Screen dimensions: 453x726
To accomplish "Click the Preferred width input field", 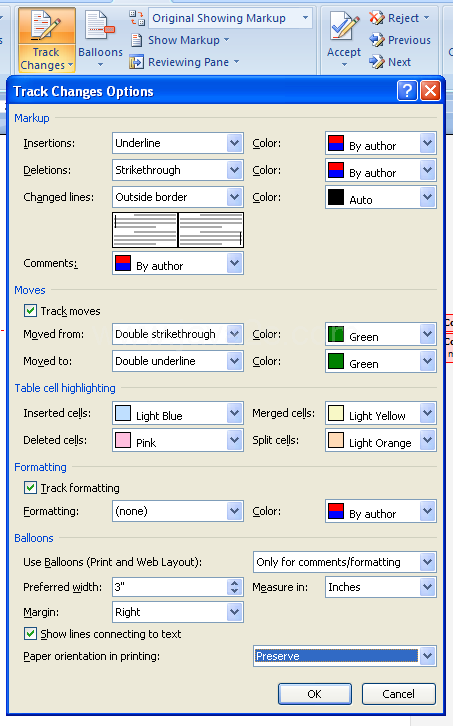I will (x=170, y=587).
